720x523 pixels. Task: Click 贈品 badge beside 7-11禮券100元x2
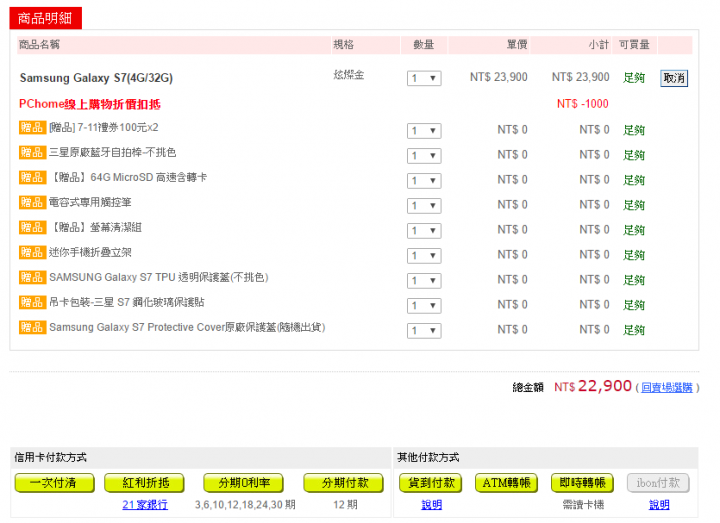(x=32, y=127)
